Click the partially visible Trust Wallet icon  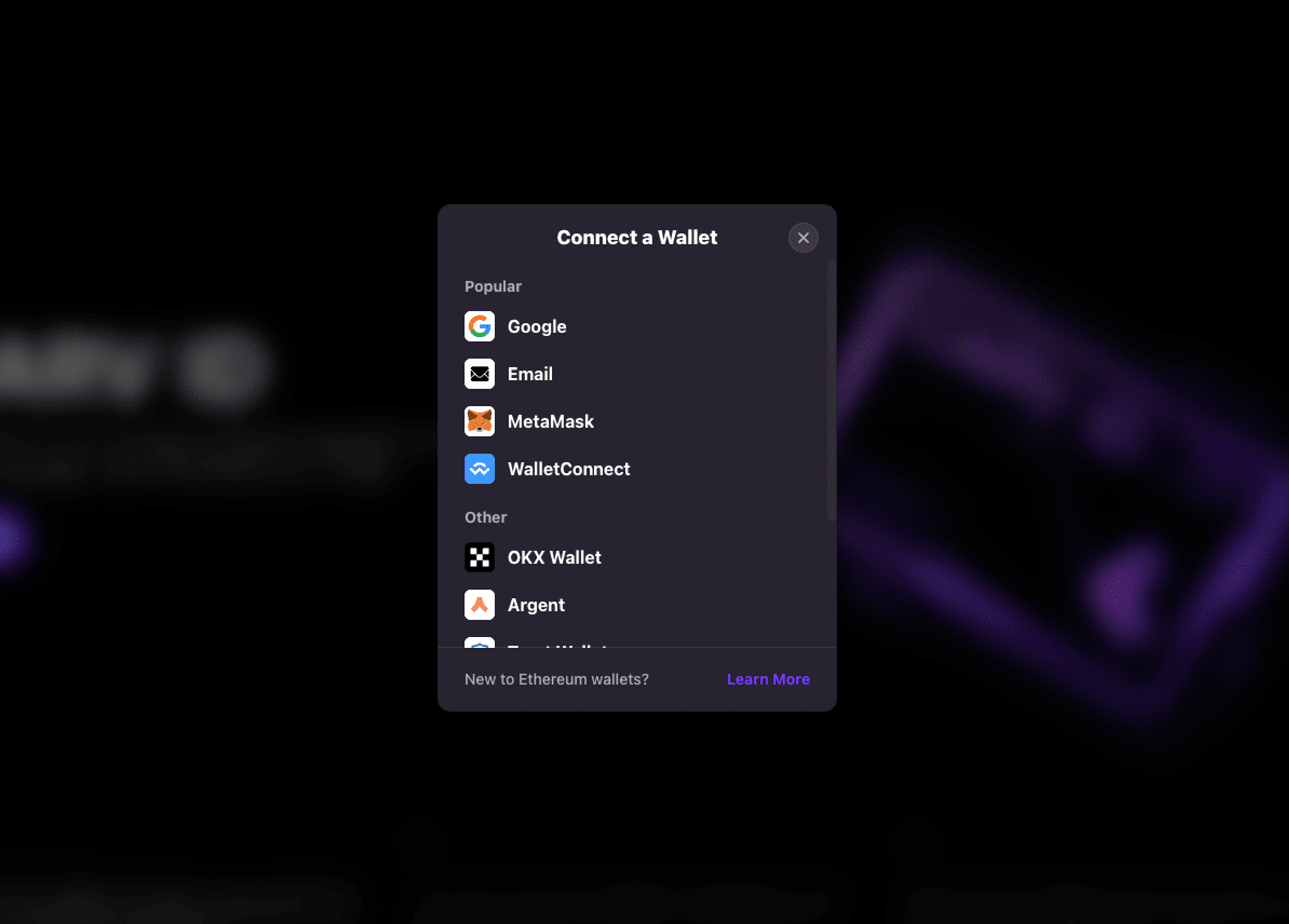[x=480, y=642]
